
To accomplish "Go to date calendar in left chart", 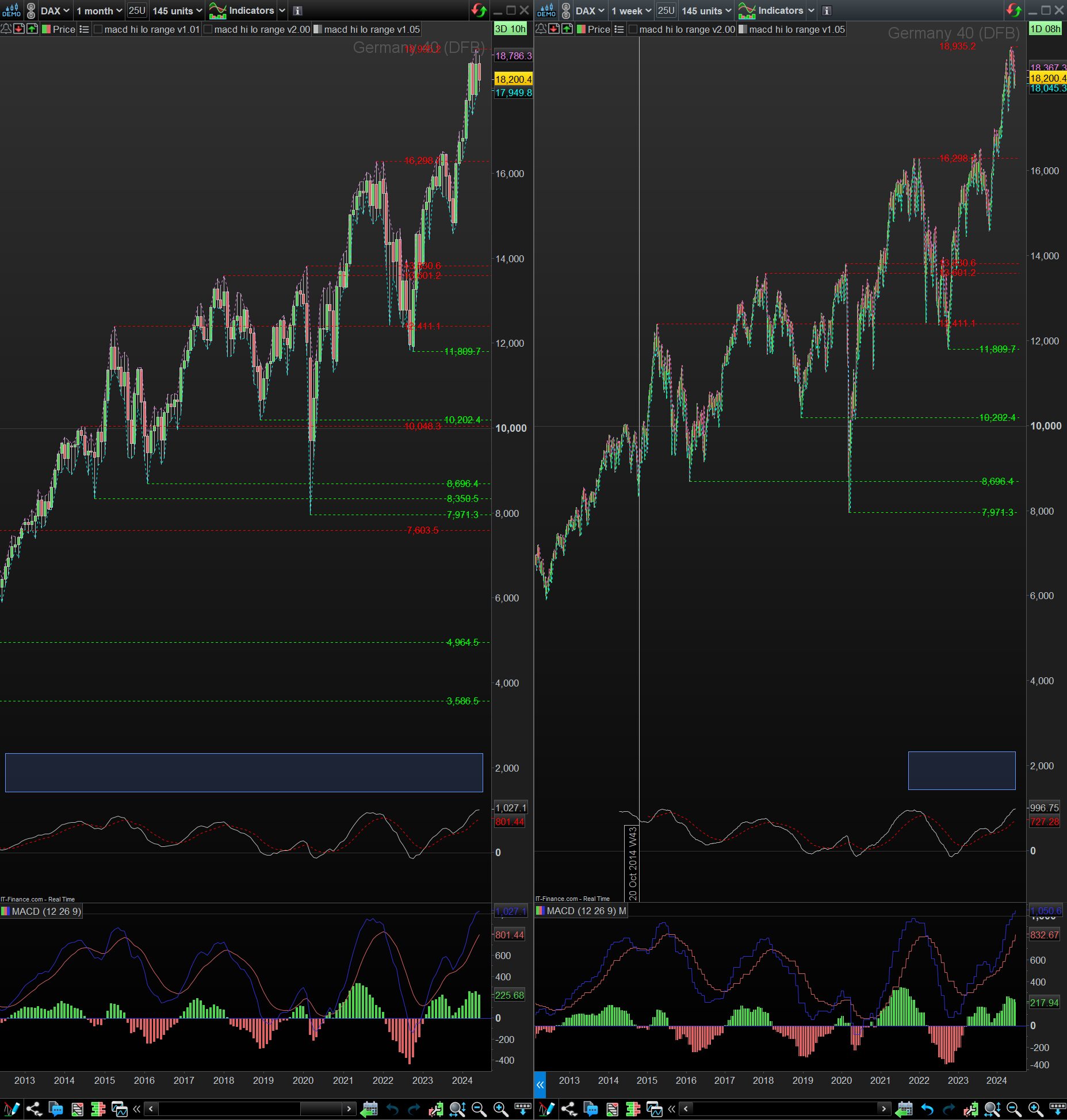I will (x=369, y=1109).
